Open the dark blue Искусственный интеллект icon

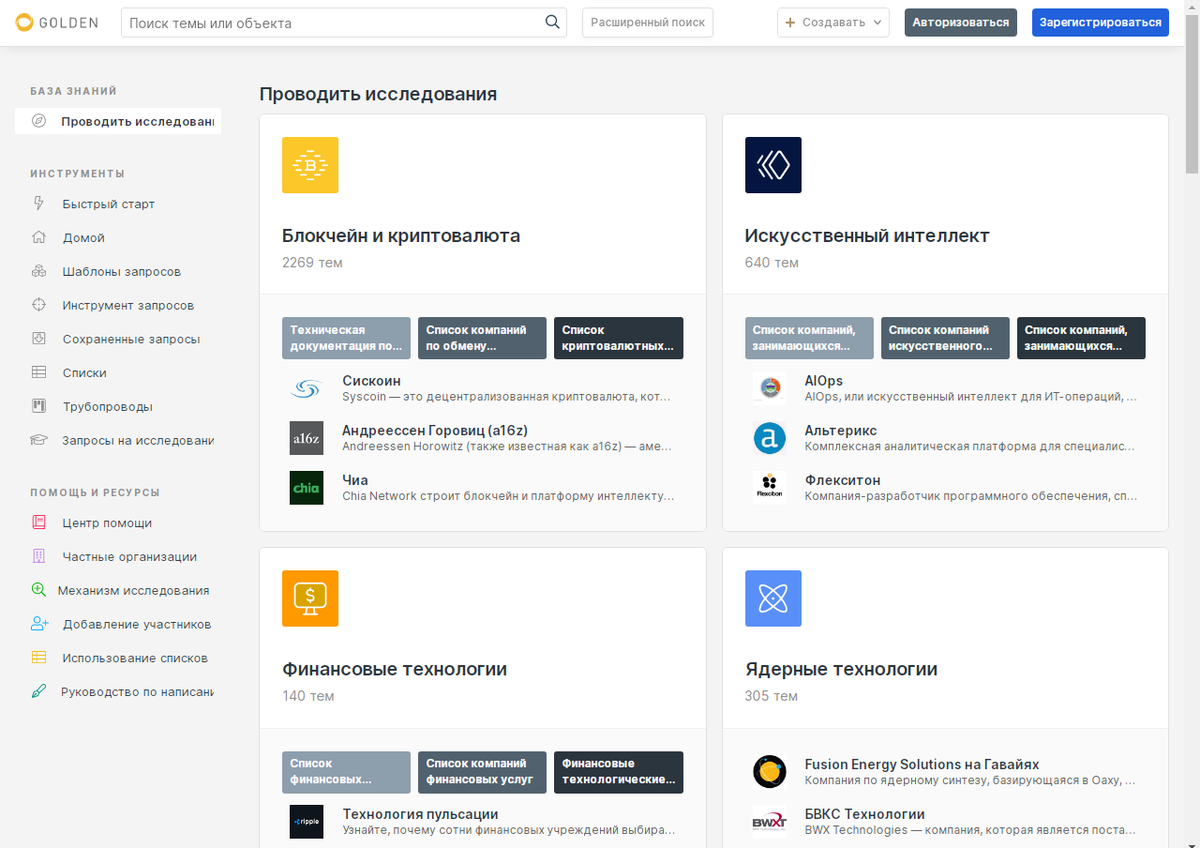tap(773, 165)
